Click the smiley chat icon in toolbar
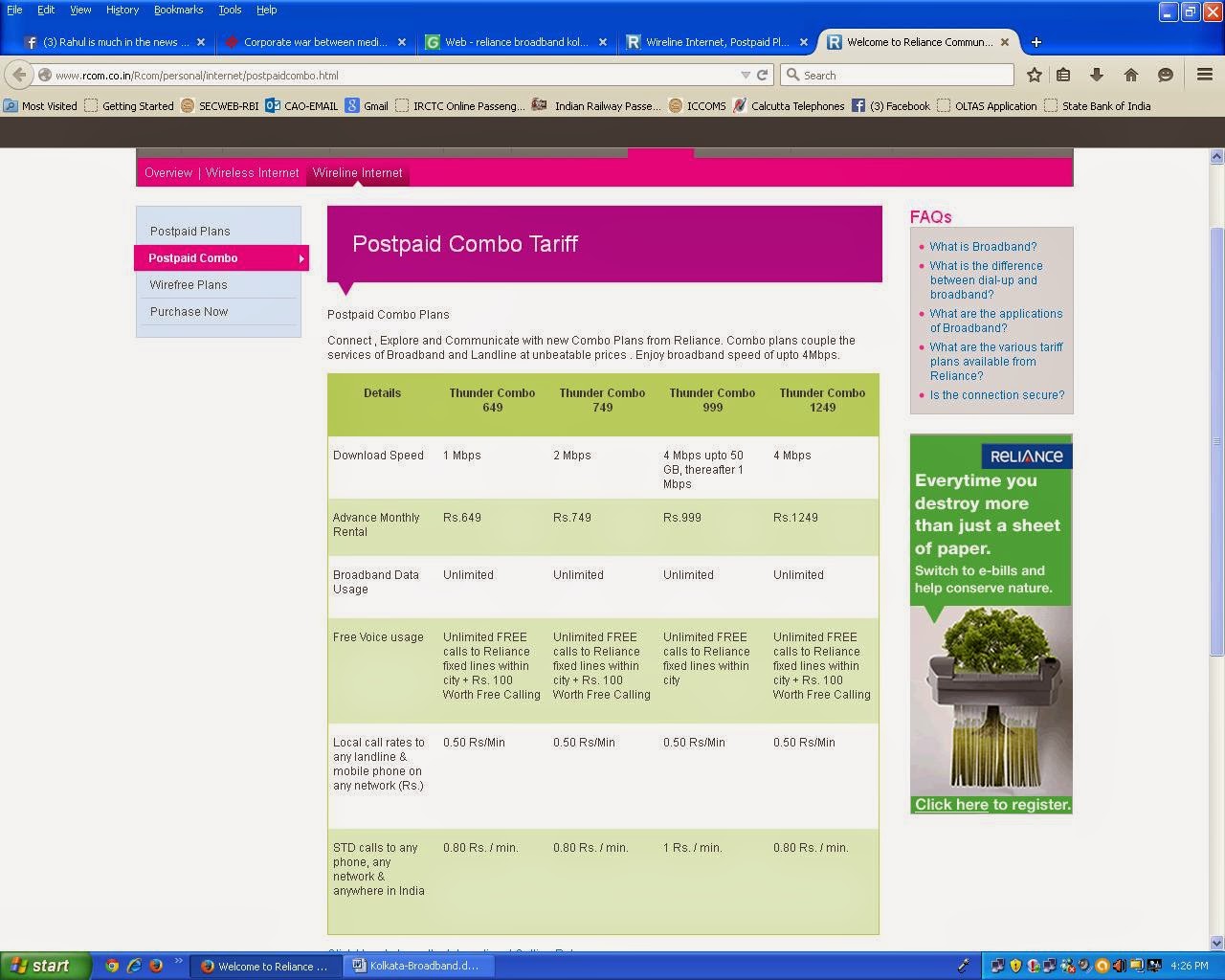Image resolution: width=1225 pixels, height=980 pixels. coord(1166,75)
